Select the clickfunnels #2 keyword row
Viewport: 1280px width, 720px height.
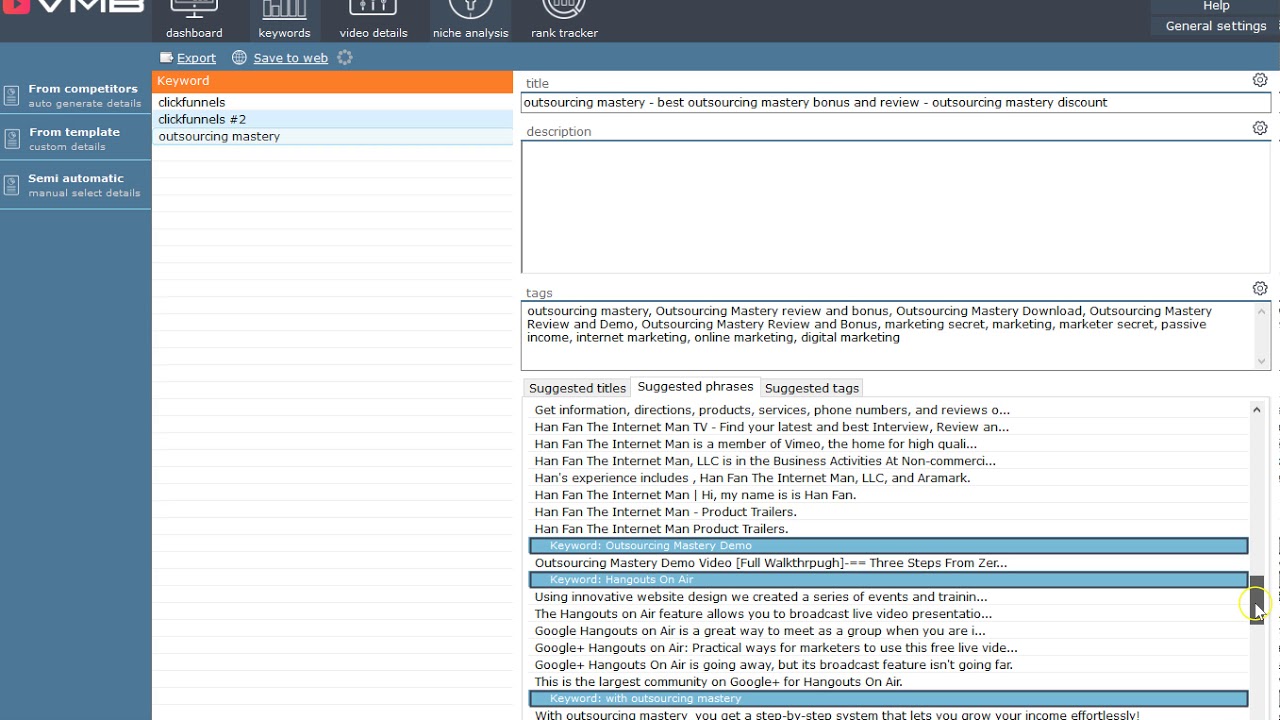tap(332, 119)
